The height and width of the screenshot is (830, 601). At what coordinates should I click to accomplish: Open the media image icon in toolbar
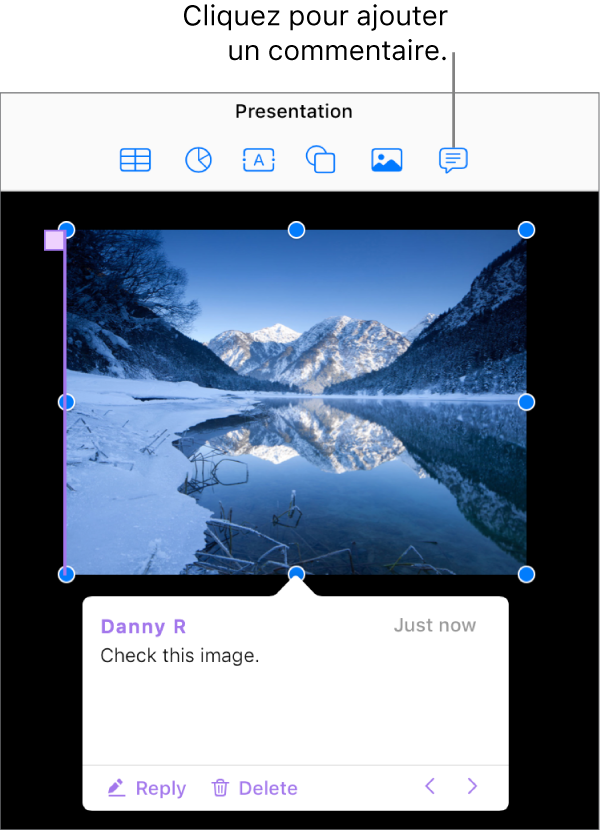(x=387, y=160)
